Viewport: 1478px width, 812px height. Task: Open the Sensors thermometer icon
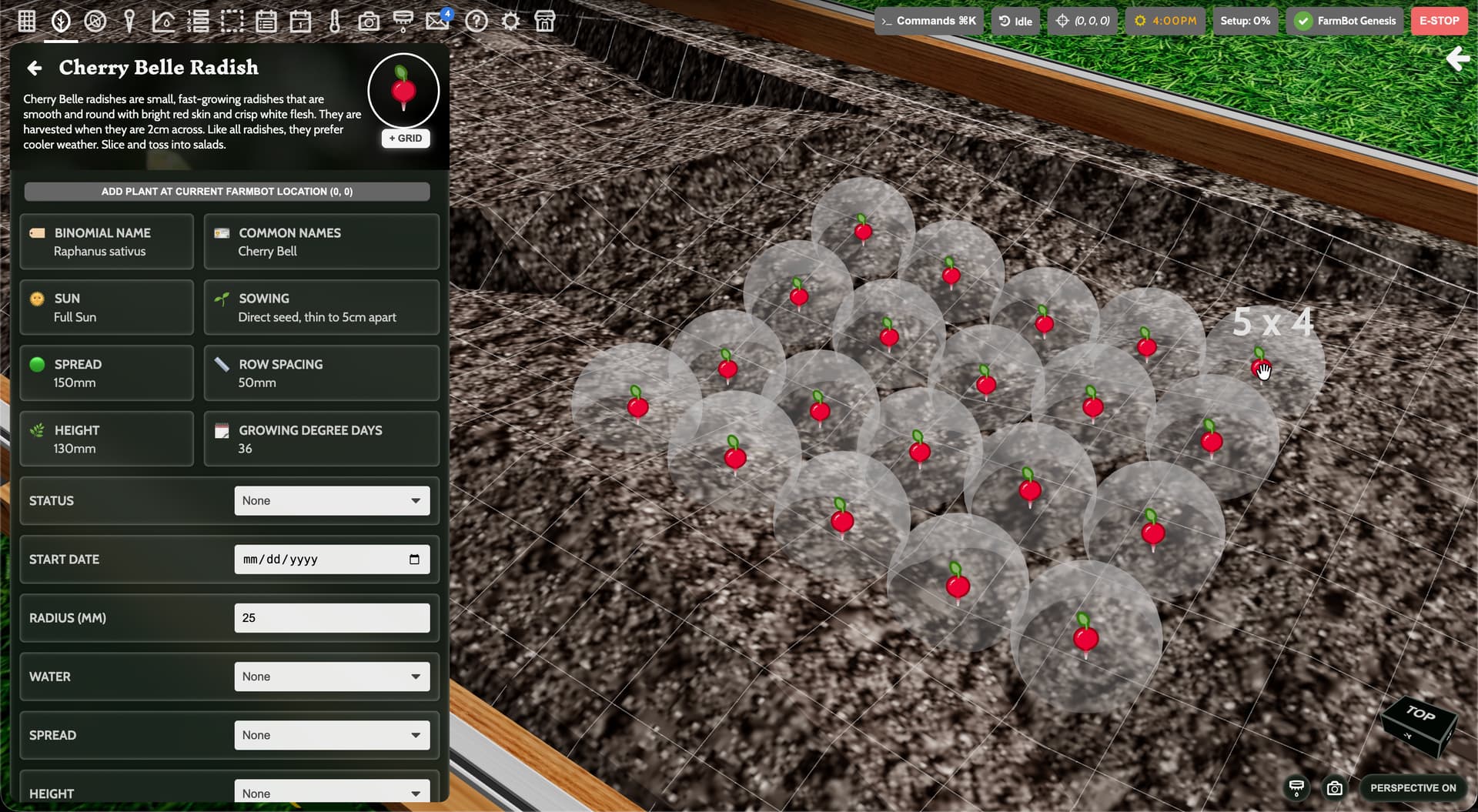tap(335, 21)
